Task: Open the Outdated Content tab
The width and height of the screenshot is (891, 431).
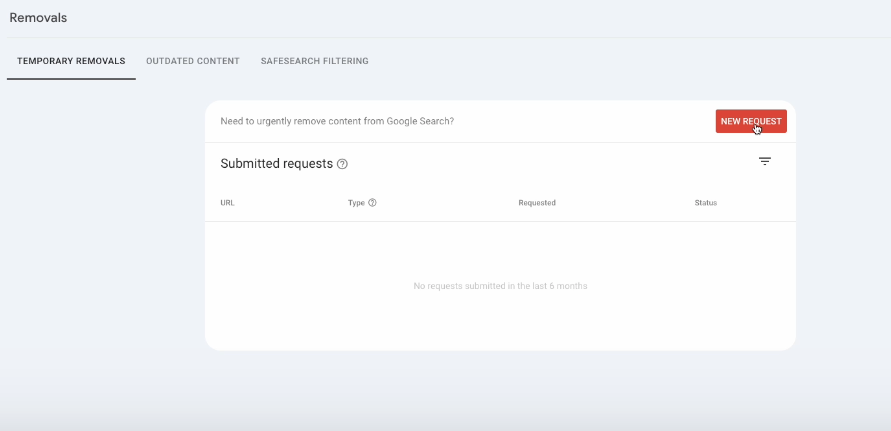Action: (193, 61)
